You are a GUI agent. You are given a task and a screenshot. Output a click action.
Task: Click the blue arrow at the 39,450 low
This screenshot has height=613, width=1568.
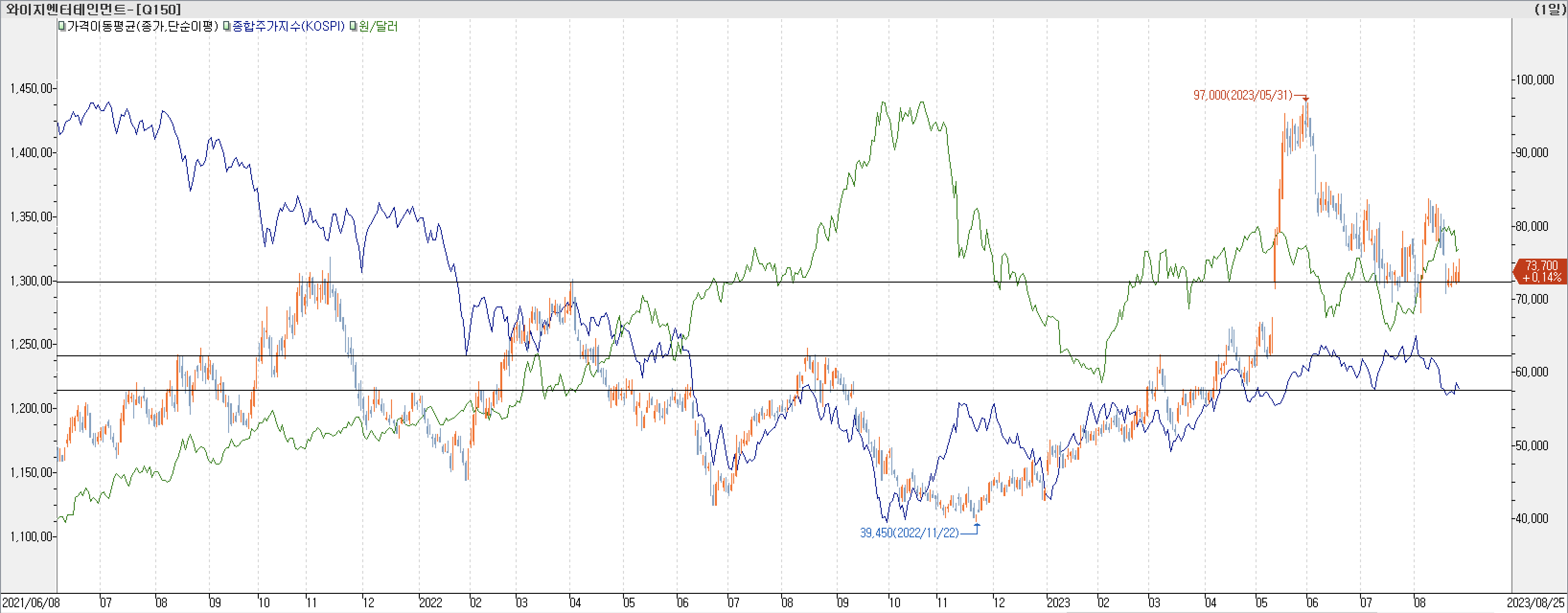tap(978, 525)
